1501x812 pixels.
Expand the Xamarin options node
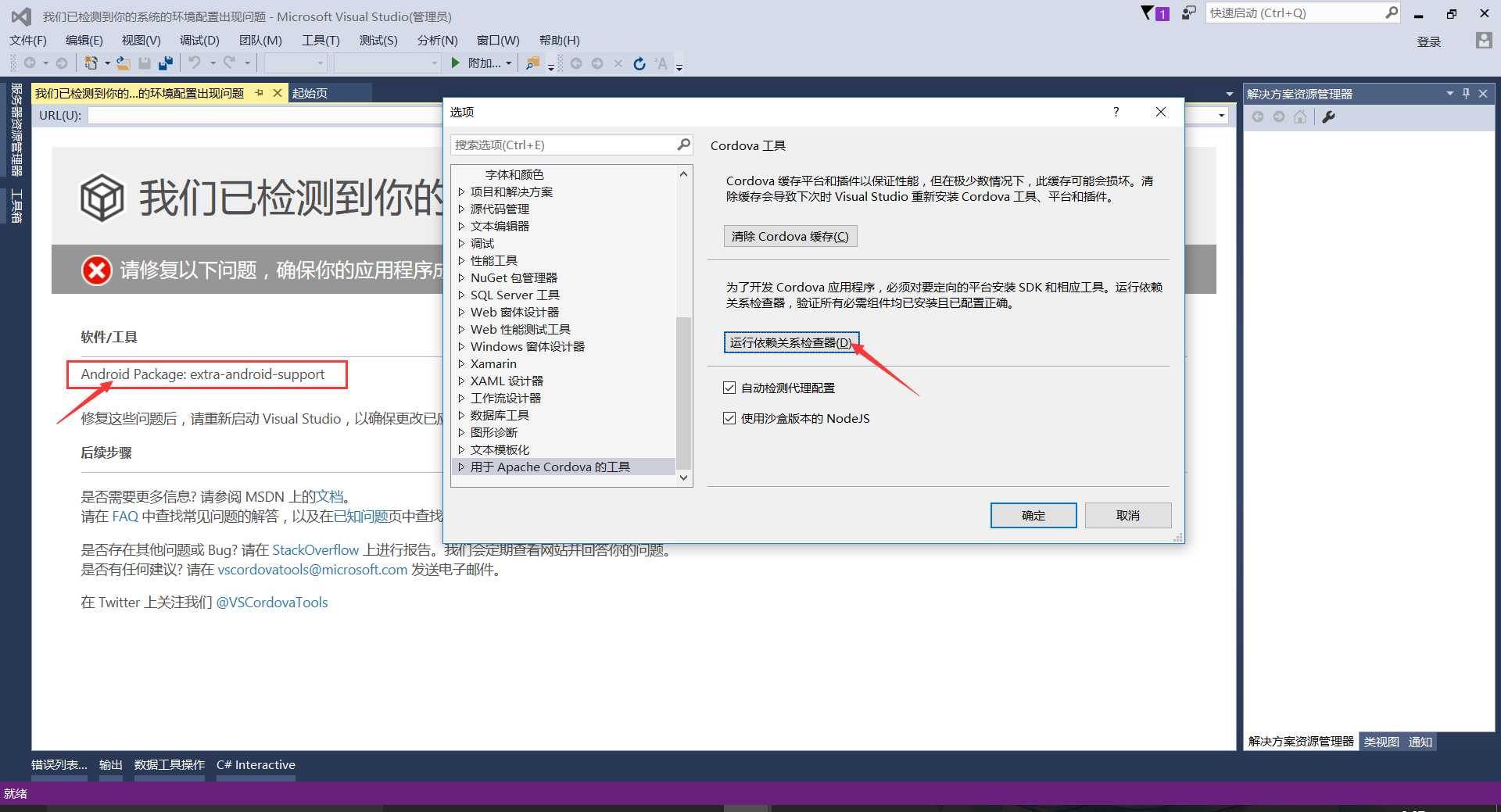(461, 363)
